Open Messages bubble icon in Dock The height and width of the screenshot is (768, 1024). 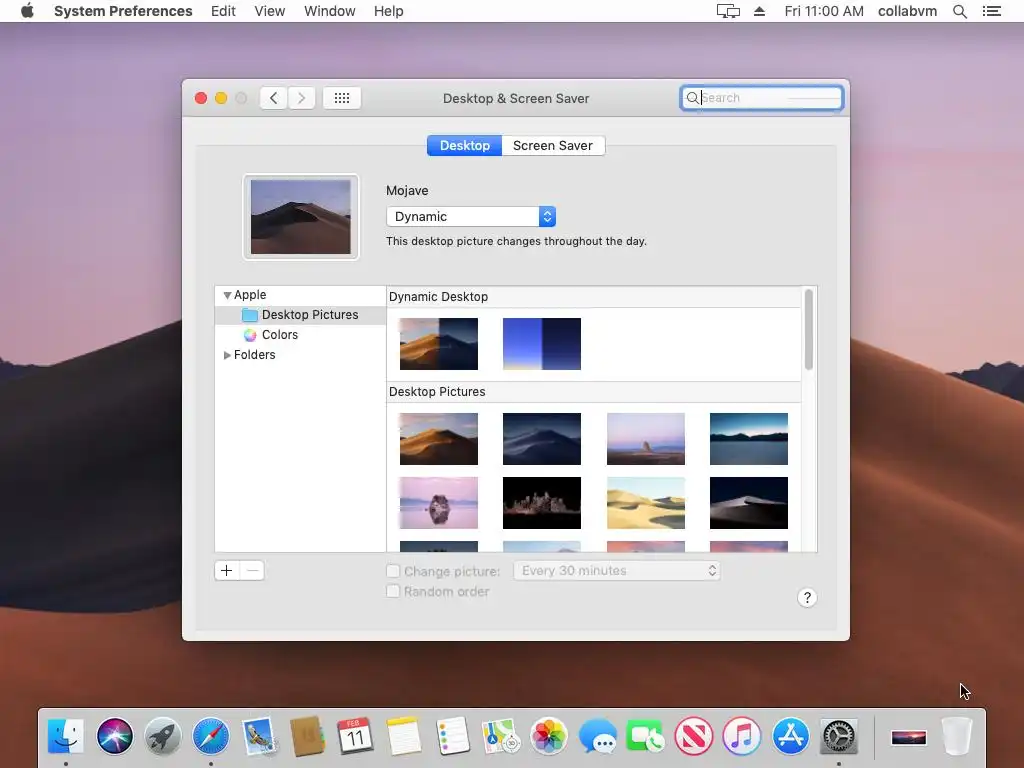click(x=597, y=736)
